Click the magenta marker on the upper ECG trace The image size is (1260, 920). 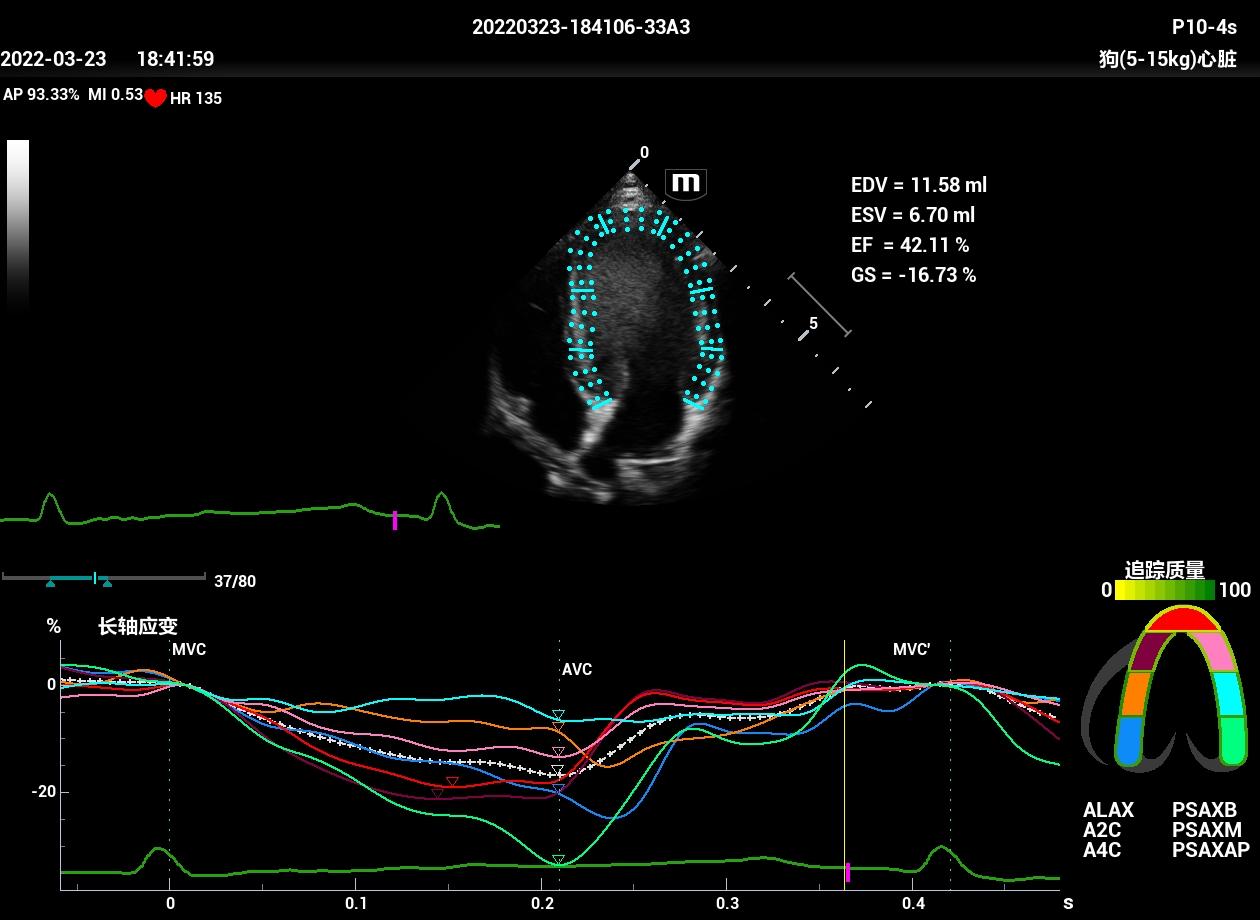[395, 520]
